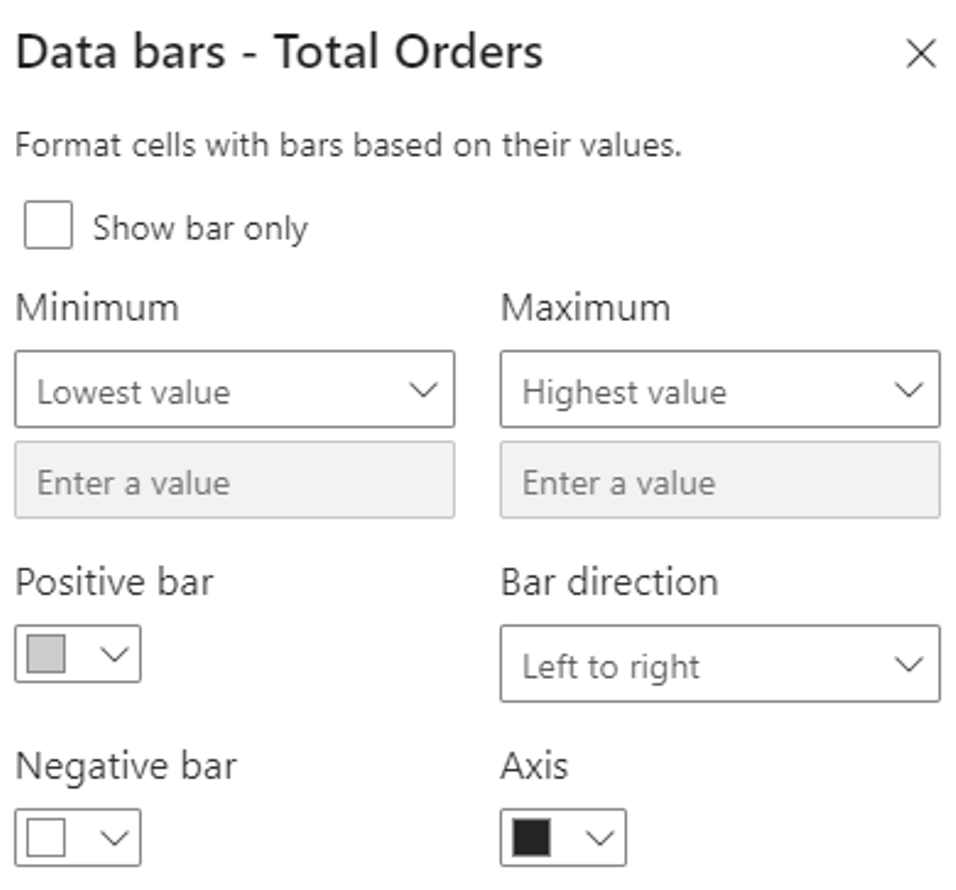Click the 'Show bar only' label text
The image size is (956, 890).
pyautogui.click(x=200, y=229)
